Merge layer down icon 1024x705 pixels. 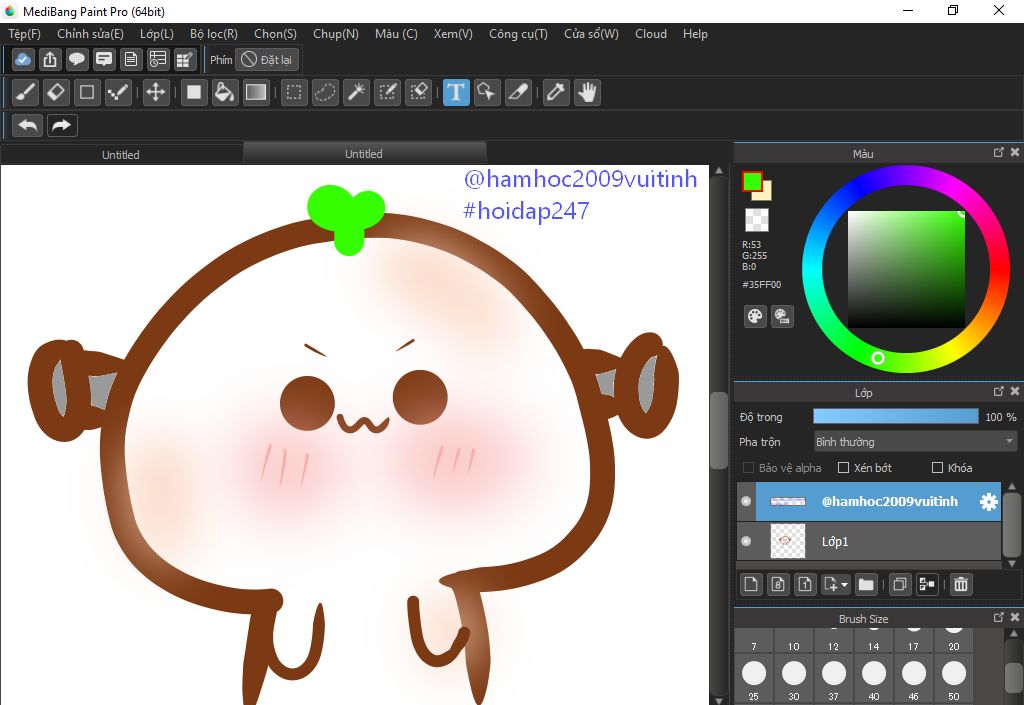(x=927, y=584)
